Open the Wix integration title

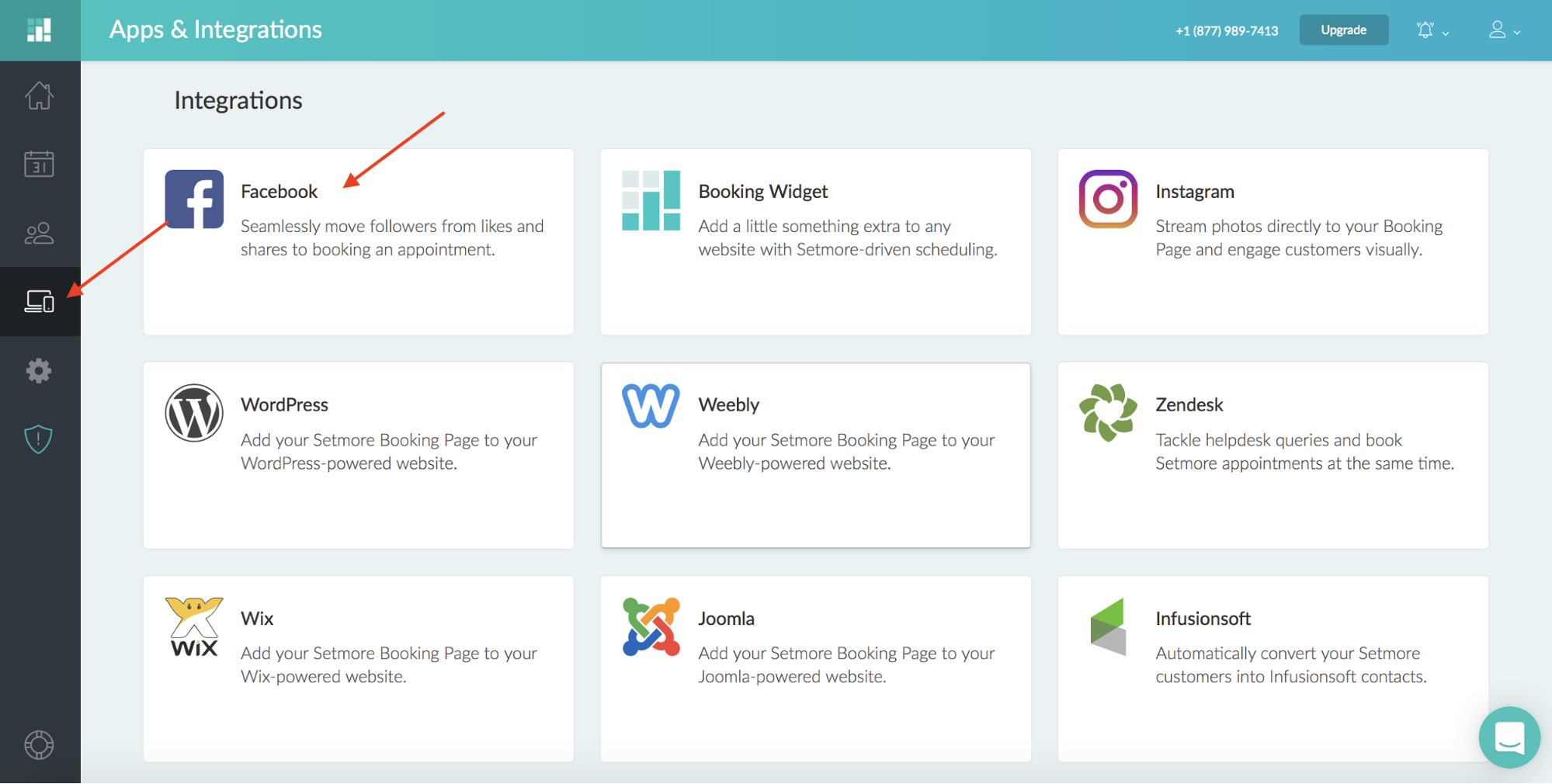point(257,619)
